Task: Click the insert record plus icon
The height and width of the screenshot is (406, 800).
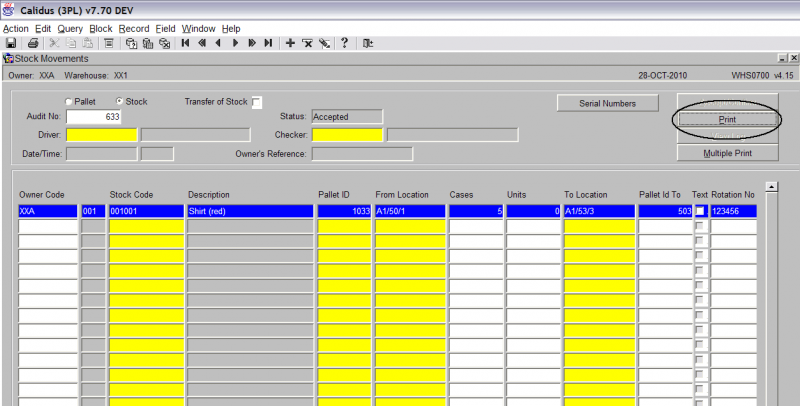Action: (290, 43)
